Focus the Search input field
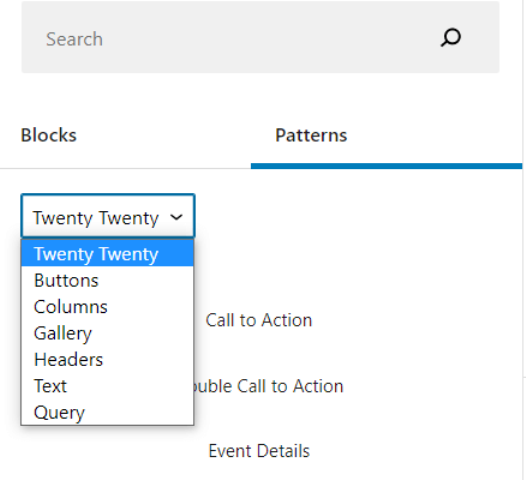This screenshot has width=526, height=480. 260,37
